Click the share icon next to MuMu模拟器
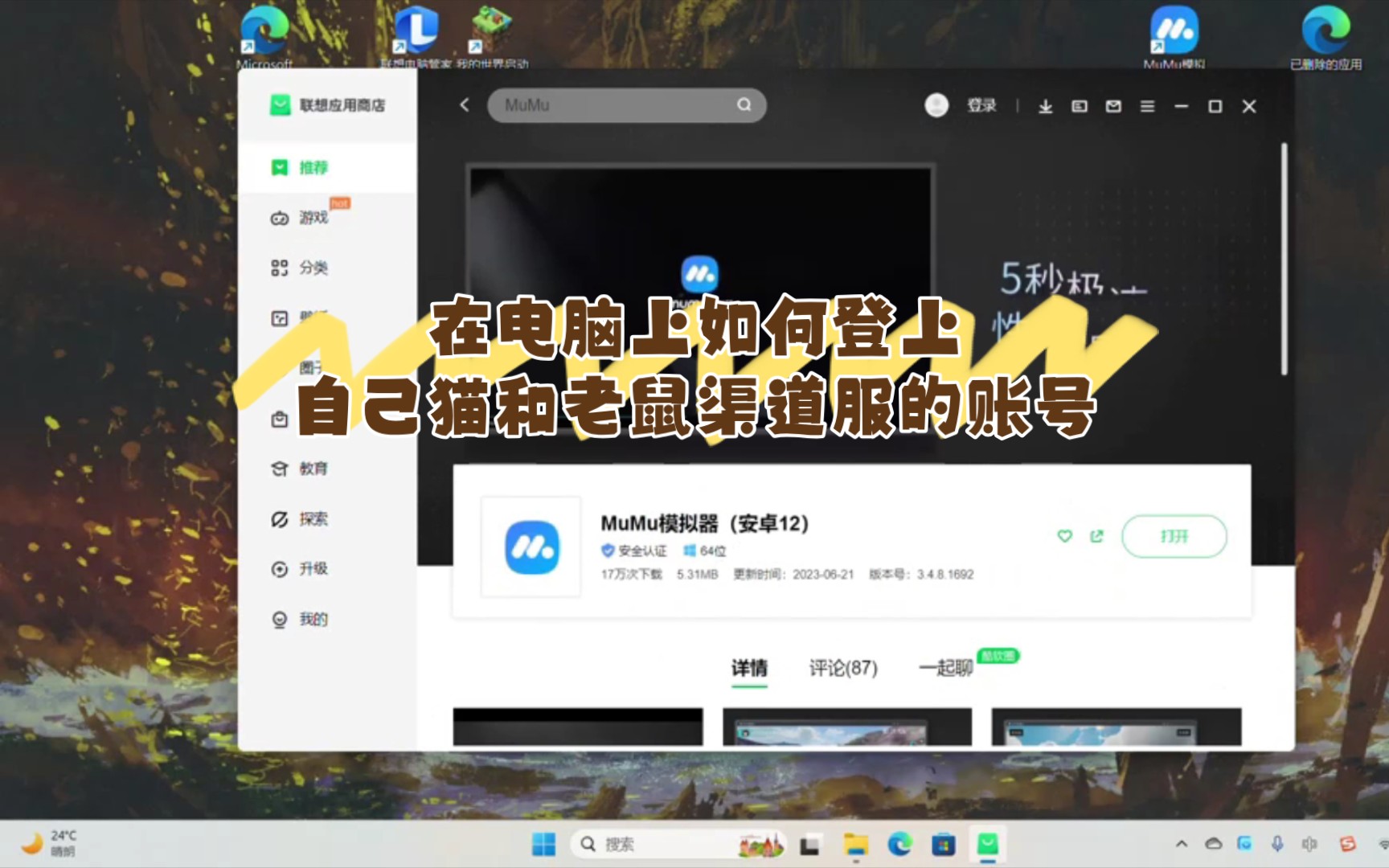The image size is (1389, 868). coord(1096,536)
